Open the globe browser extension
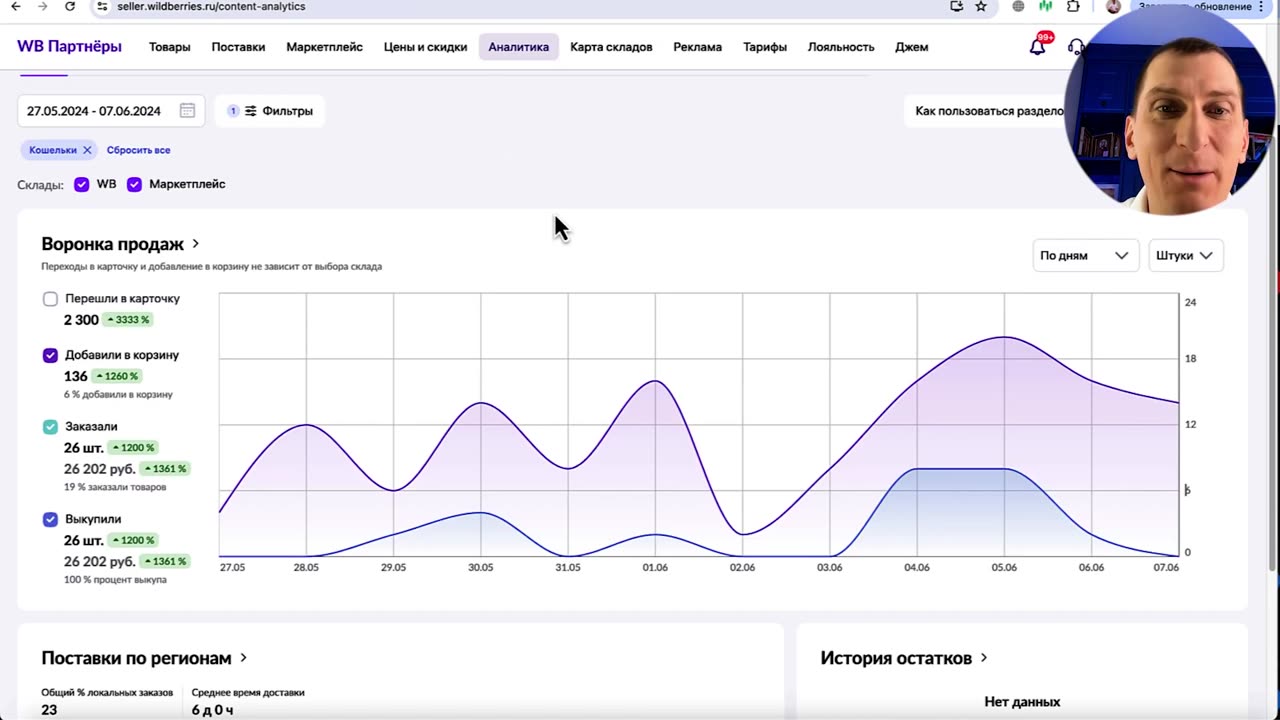The height and width of the screenshot is (720, 1280). [x=1018, y=6]
